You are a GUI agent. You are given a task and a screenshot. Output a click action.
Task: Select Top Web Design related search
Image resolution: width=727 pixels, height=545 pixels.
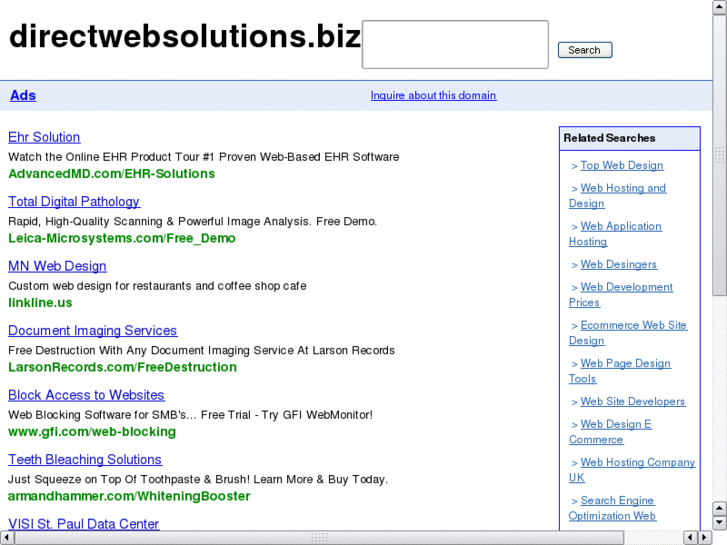pos(622,166)
